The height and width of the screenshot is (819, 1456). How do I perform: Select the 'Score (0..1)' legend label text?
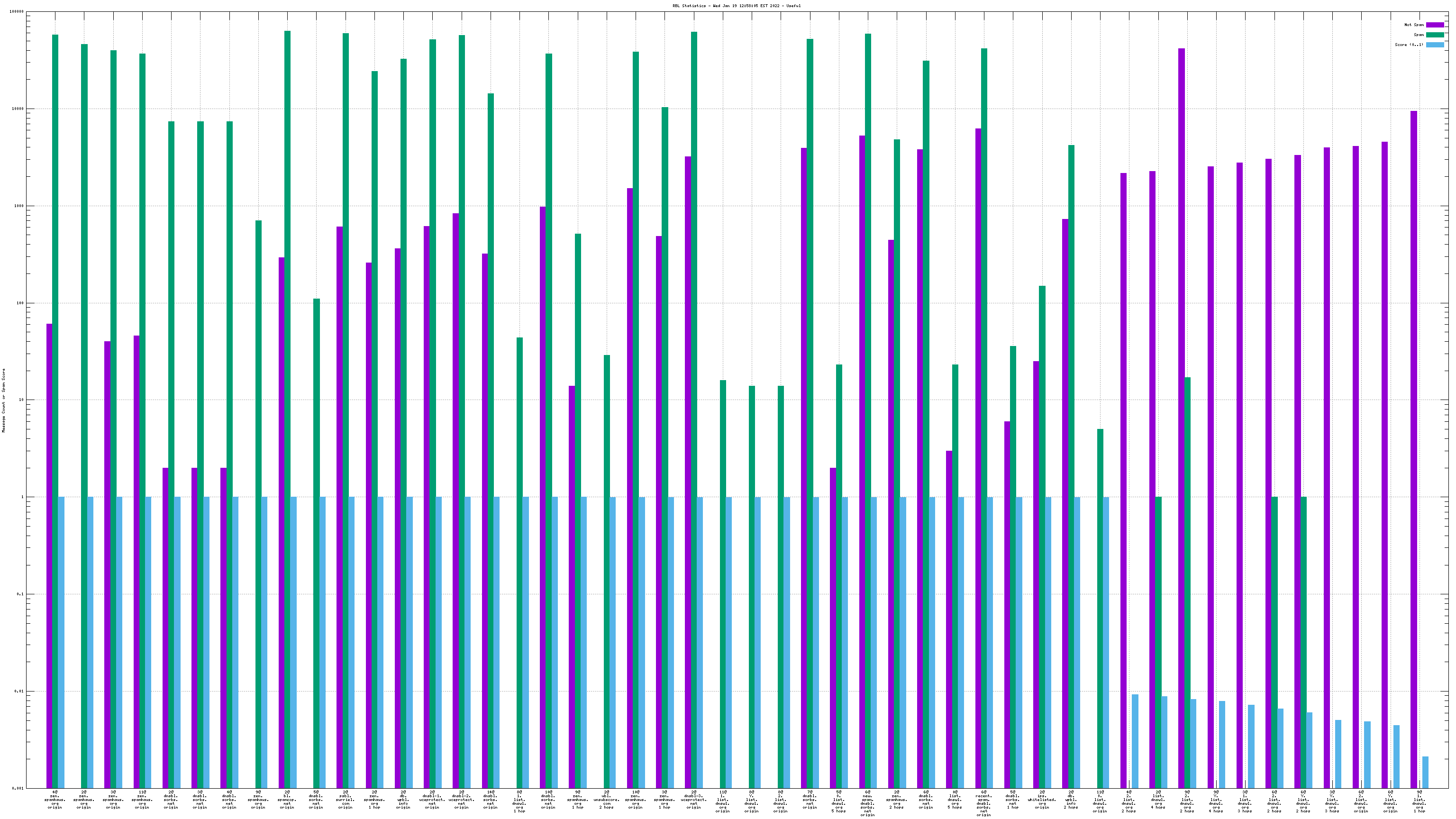coord(1409,45)
